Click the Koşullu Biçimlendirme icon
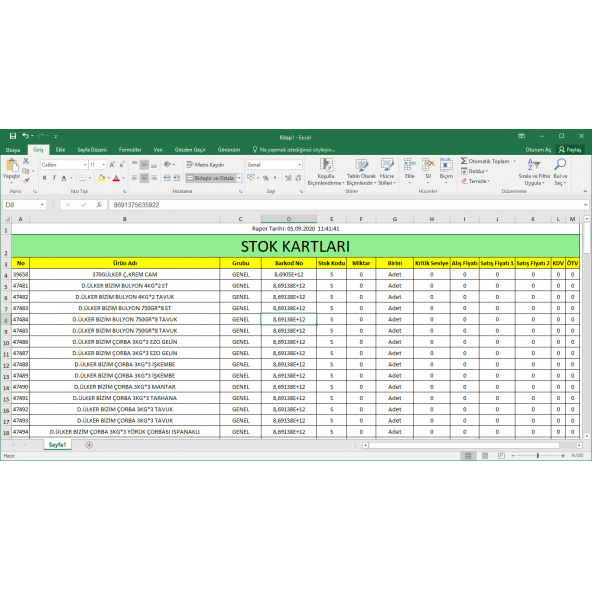This screenshot has height=592, width=592. [x=326, y=165]
